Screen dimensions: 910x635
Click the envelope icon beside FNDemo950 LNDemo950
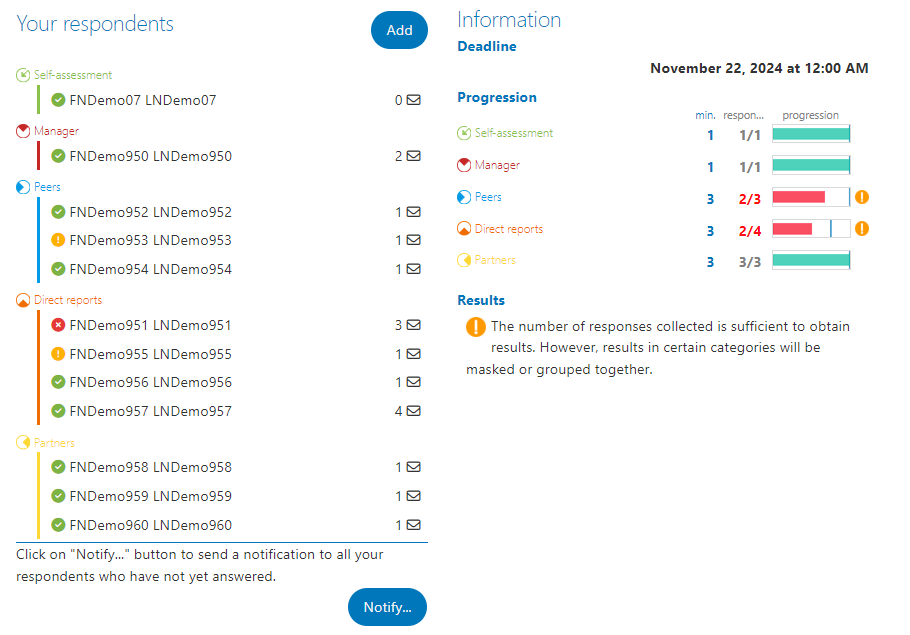pos(413,155)
